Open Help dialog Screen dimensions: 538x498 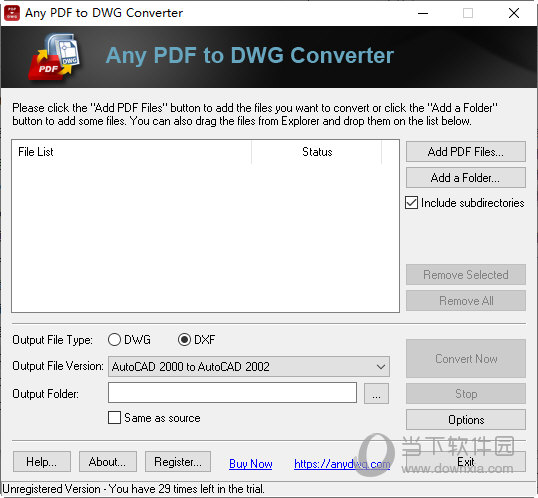(x=42, y=462)
